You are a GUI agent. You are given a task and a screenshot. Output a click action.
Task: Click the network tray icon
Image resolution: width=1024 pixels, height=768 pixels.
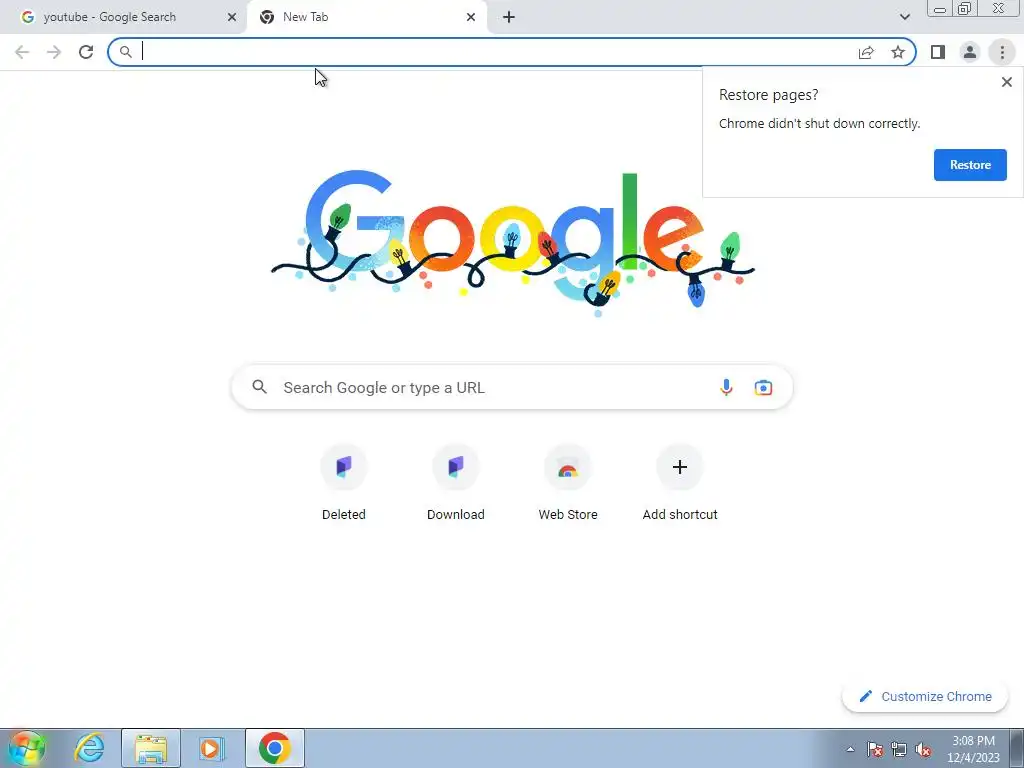[x=899, y=750]
